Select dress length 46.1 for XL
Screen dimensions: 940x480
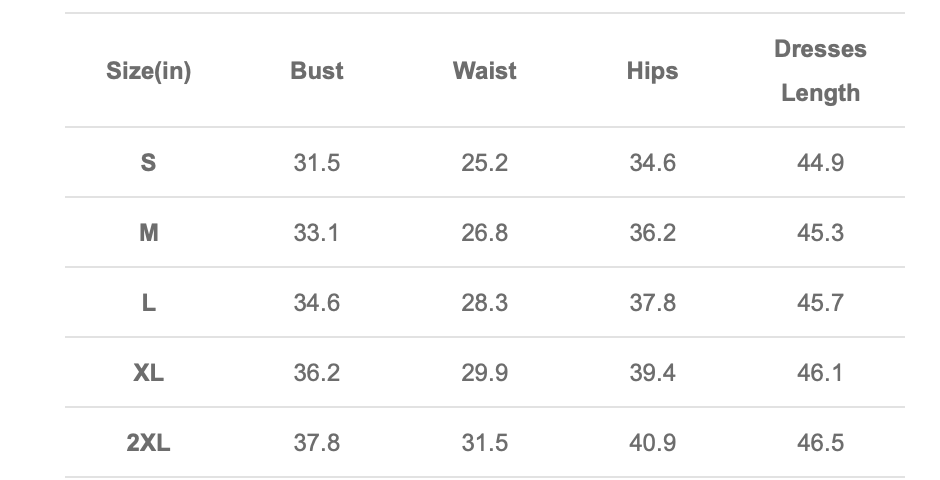click(820, 373)
